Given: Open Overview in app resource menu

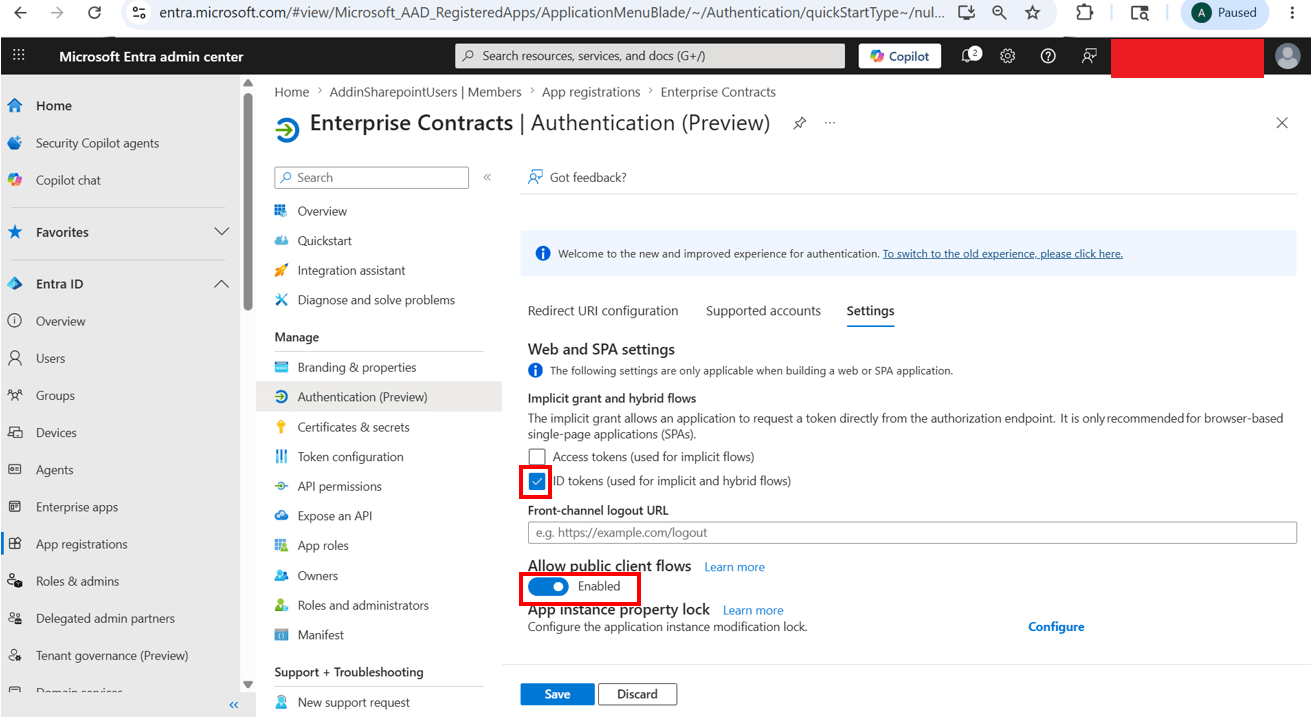Looking at the screenshot, I should (322, 211).
